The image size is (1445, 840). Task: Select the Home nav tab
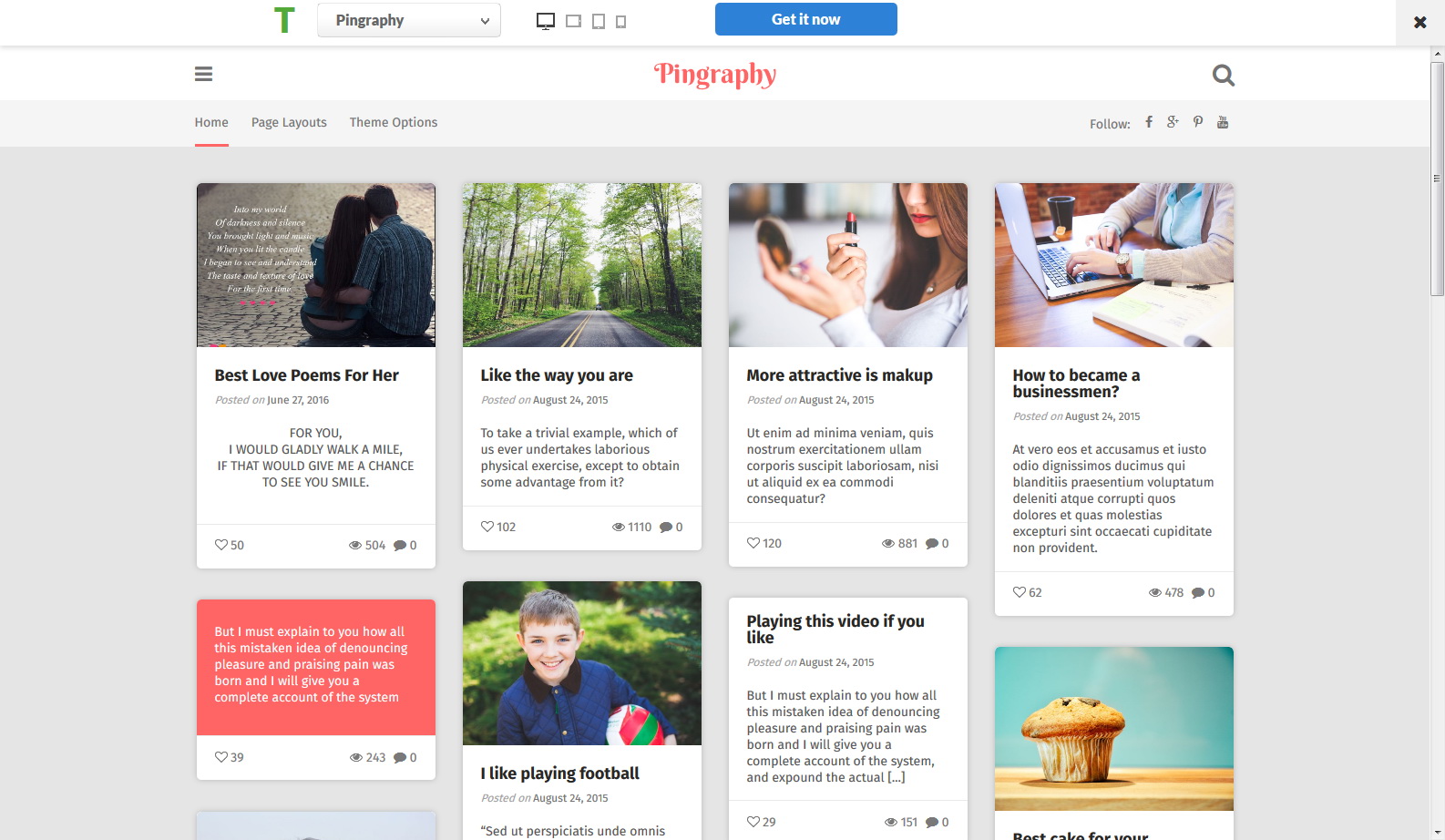[x=211, y=122]
